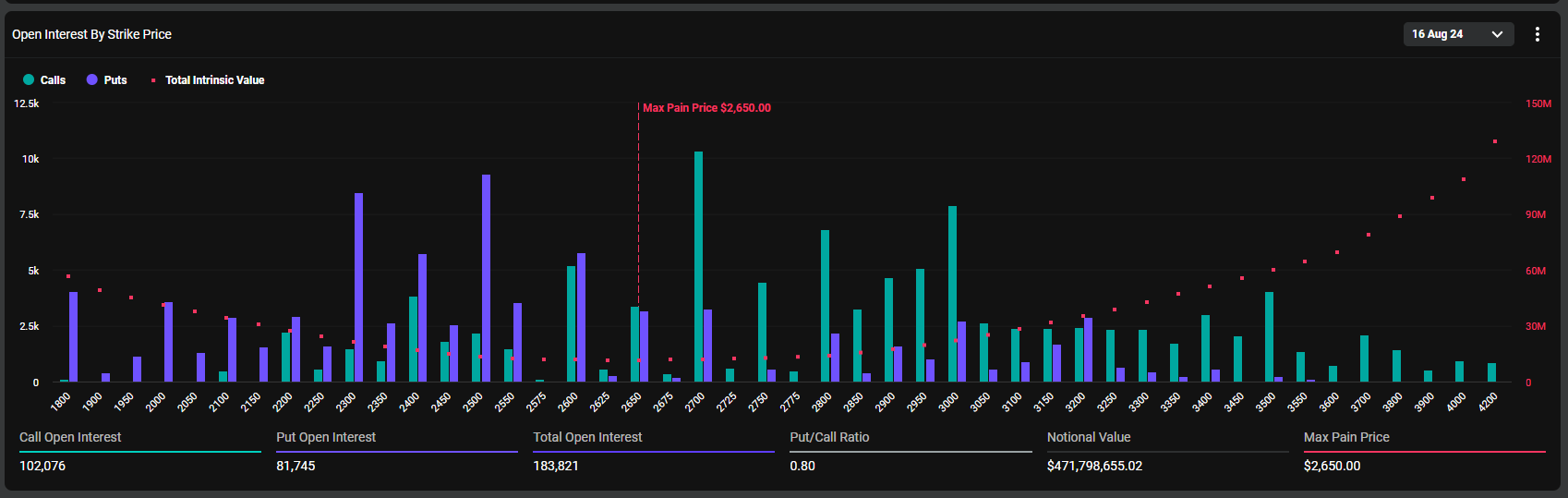This screenshot has width=1568, height=498.
Task: Click the call bar at 3000 strike
Action: tap(952, 294)
